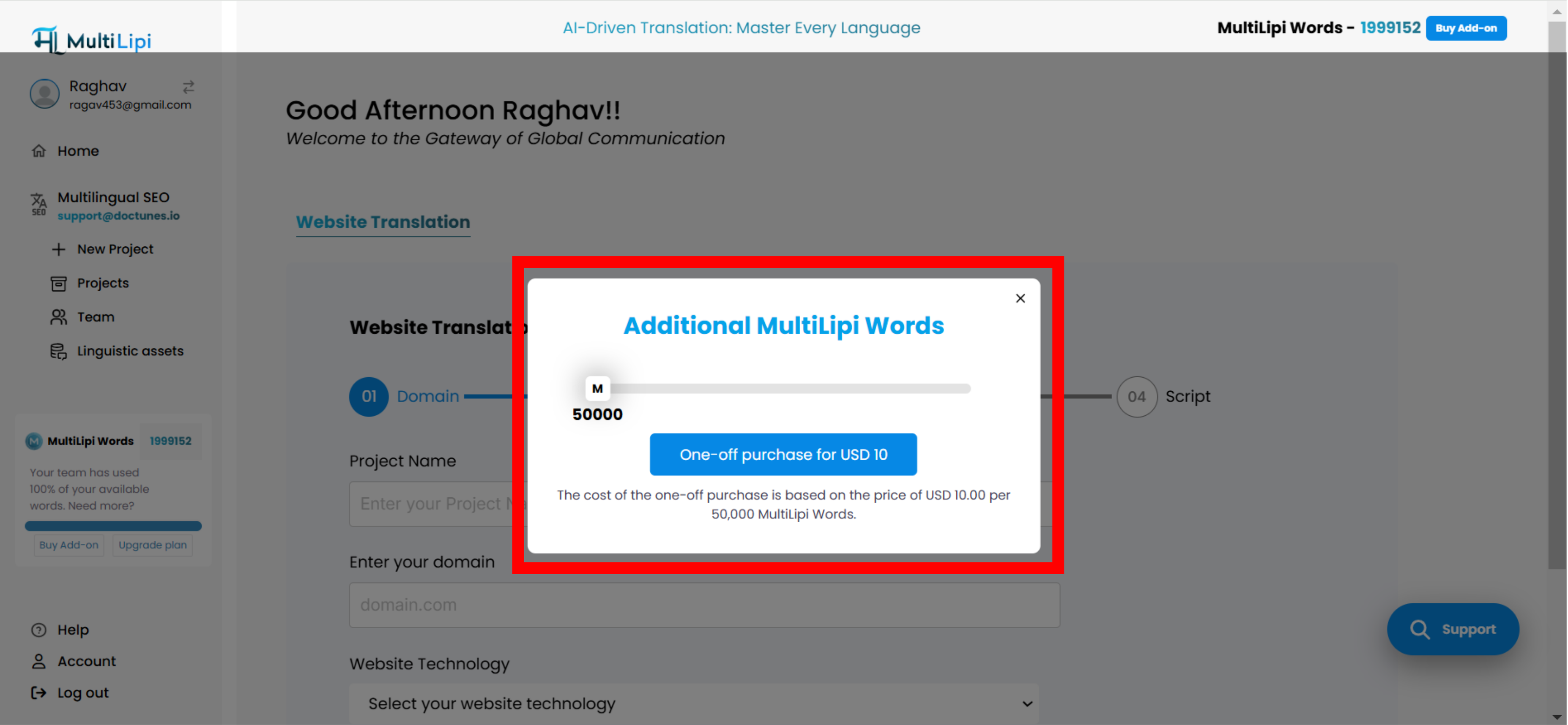Open Help in the sidebar
The width and height of the screenshot is (1568, 725).
[x=73, y=630]
